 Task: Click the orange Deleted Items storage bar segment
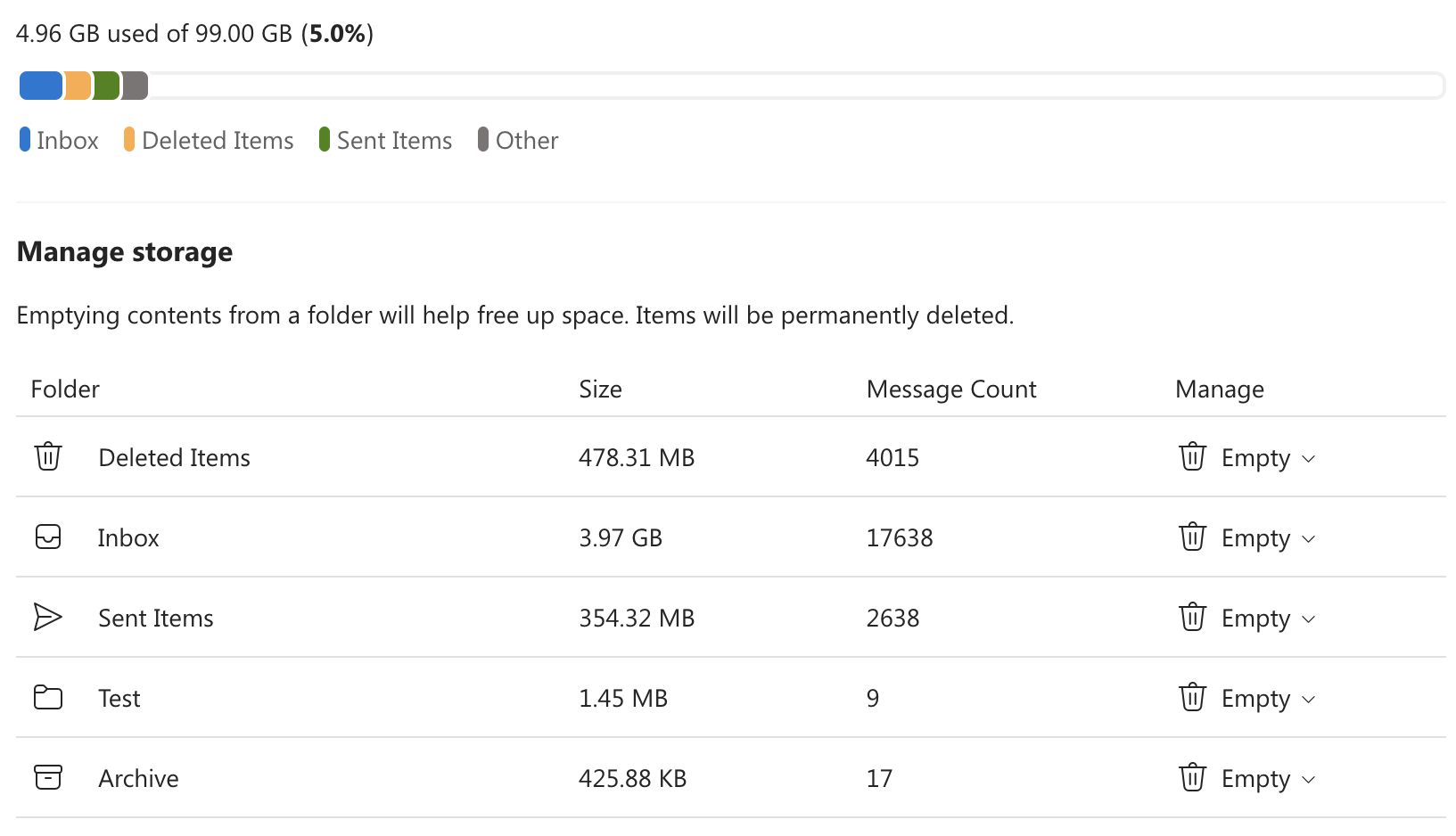pos(78,86)
